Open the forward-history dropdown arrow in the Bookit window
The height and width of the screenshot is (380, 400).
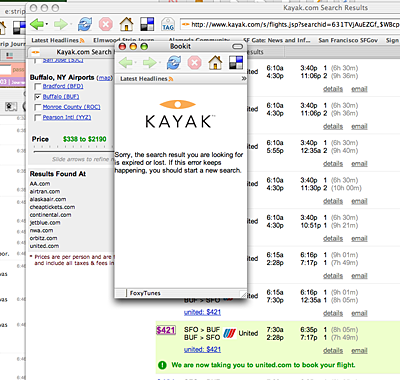click(x=159, y=63)
